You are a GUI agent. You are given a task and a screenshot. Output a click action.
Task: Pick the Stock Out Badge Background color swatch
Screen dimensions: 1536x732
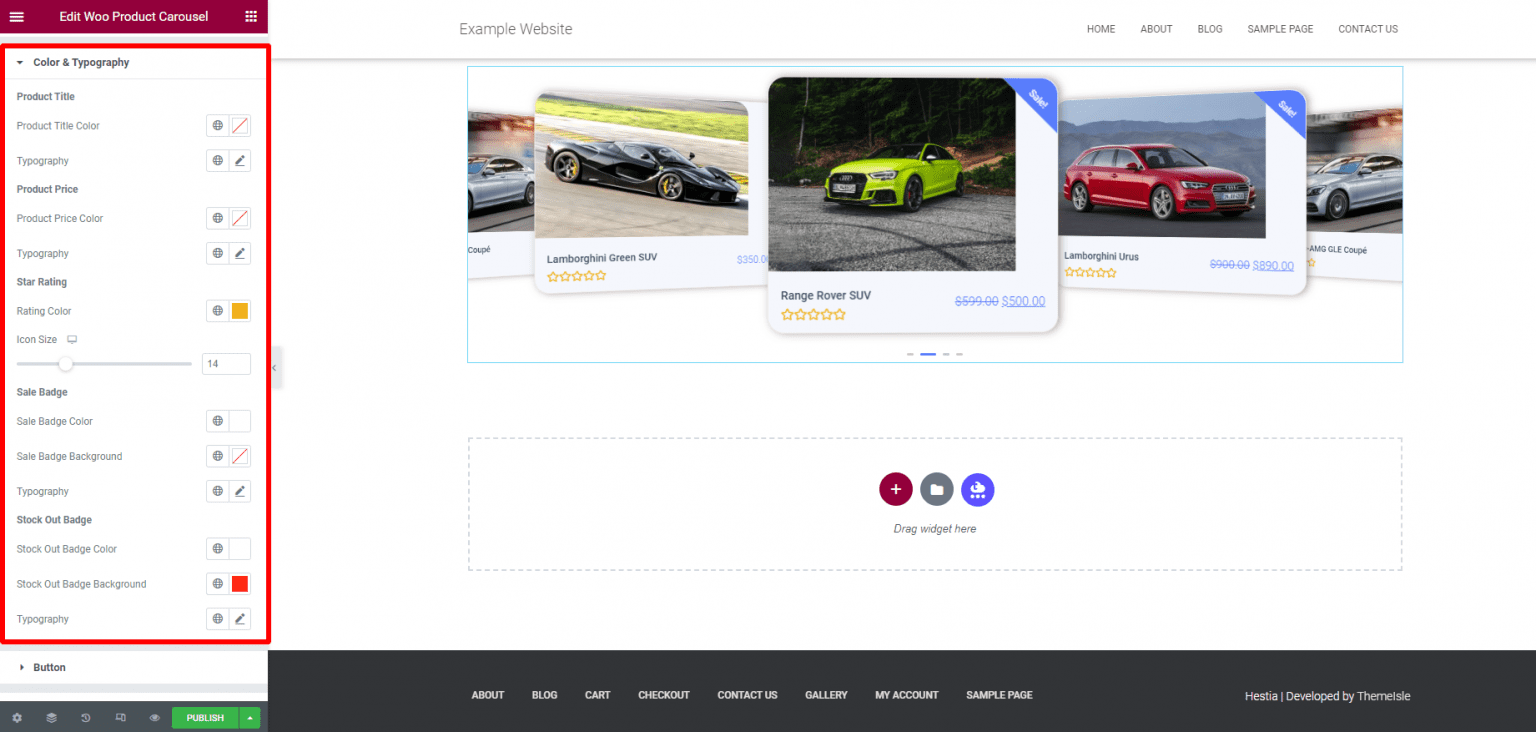click(240, 583)
